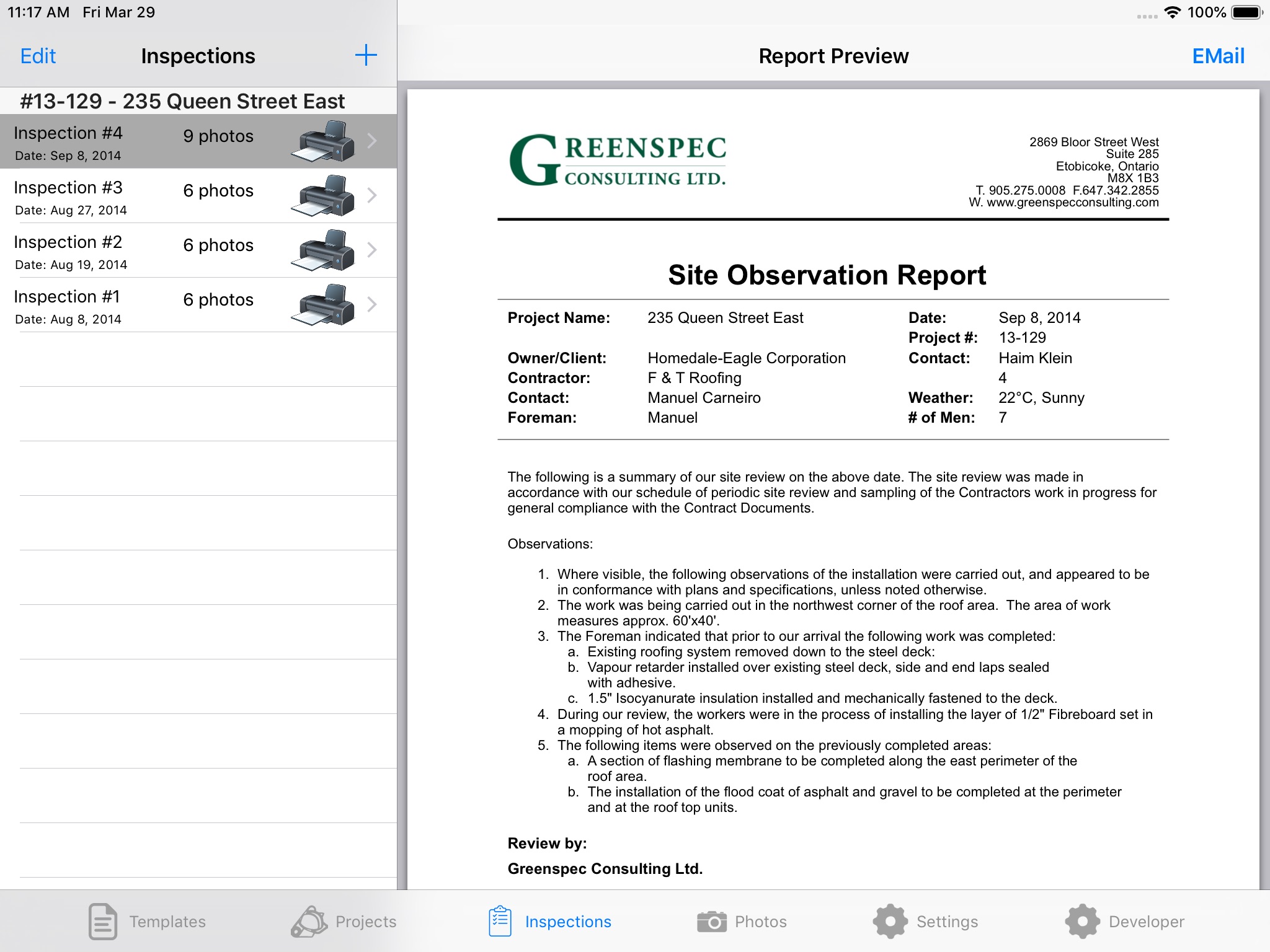This screenshot has width=1270, height=952.
Task: Tap the plus icon to add inspection
Action: pos(366,55)
